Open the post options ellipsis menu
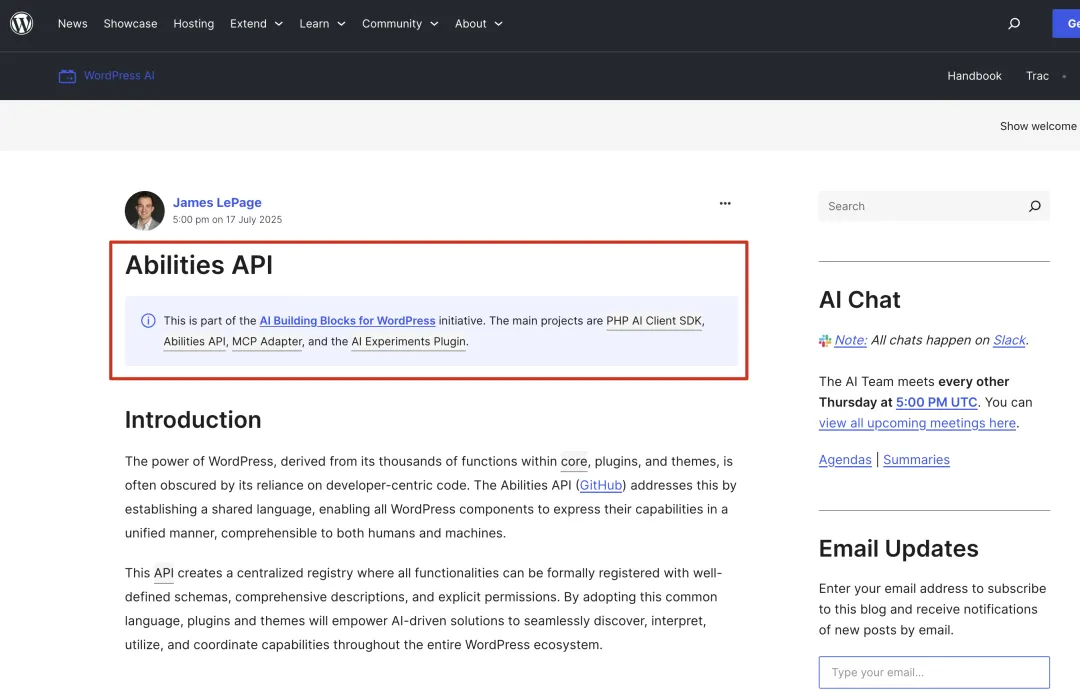The width and height of the screenshot is (1080, 693). (725, 204)
